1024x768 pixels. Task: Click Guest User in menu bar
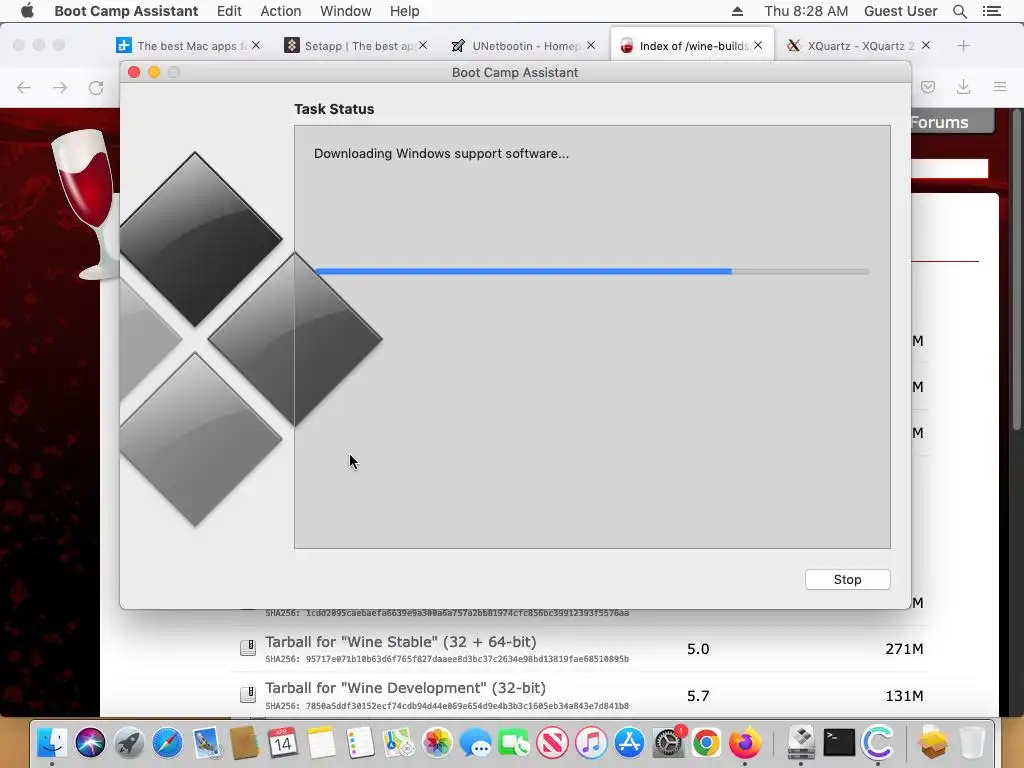(x=901, y=11)
